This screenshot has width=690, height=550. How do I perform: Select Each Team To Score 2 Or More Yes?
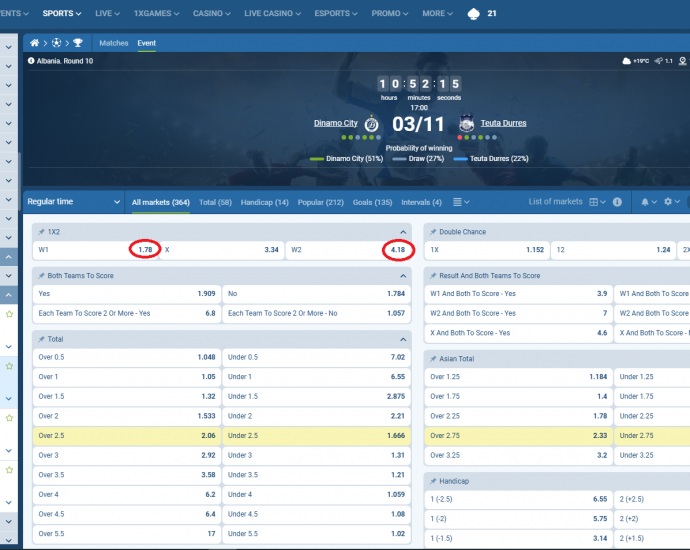pos(127,313)
